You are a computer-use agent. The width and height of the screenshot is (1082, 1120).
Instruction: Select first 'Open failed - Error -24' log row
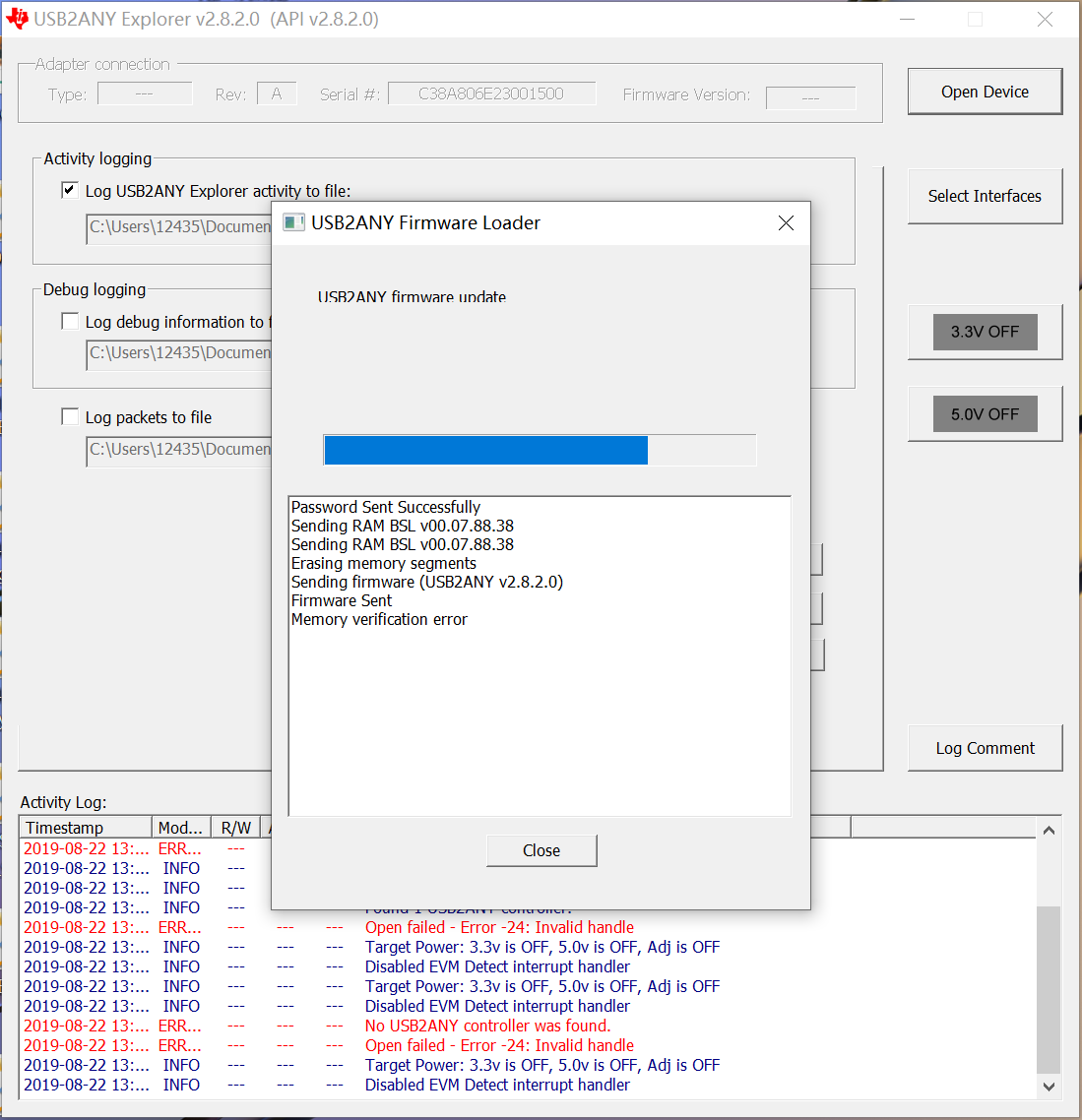coord(528,927)
